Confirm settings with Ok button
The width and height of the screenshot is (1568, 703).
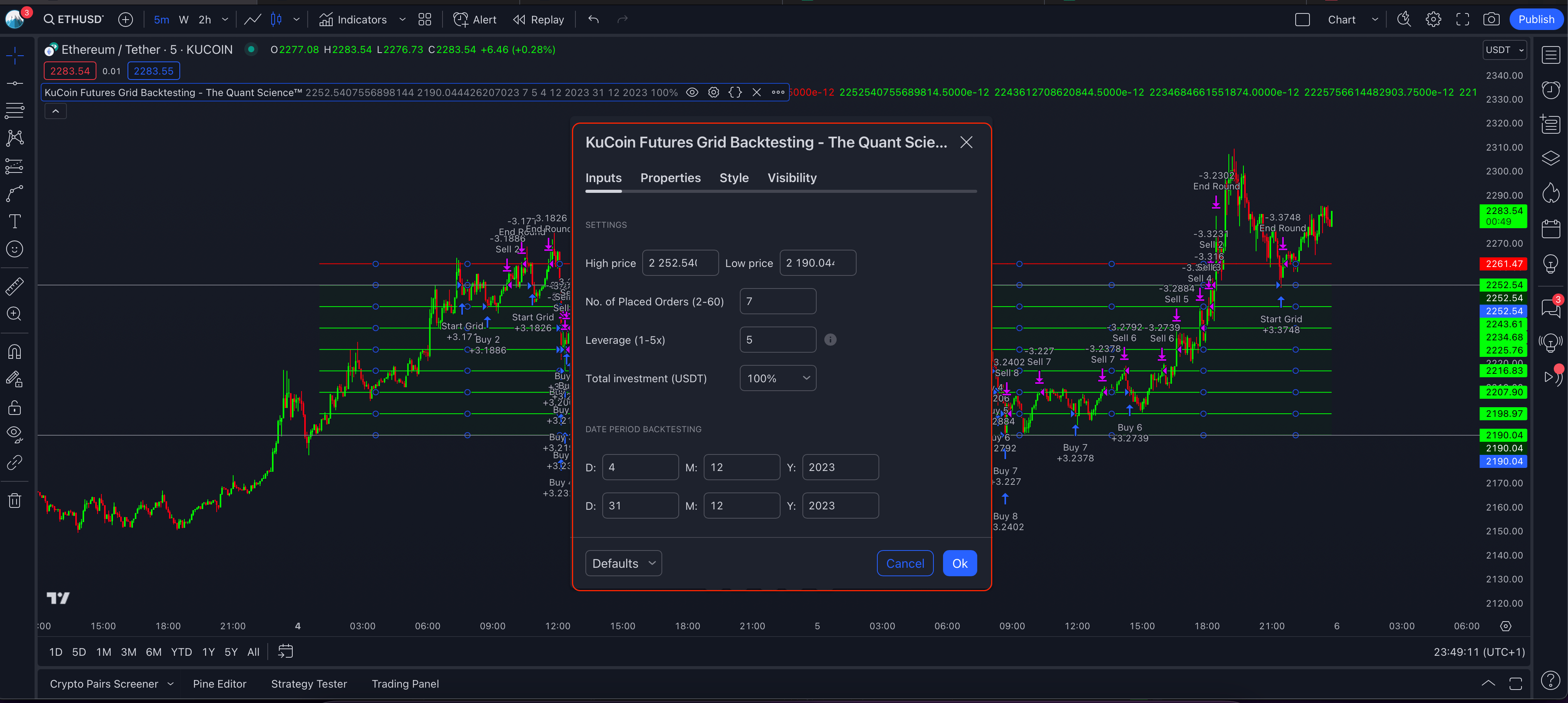(x=959, y=563)
